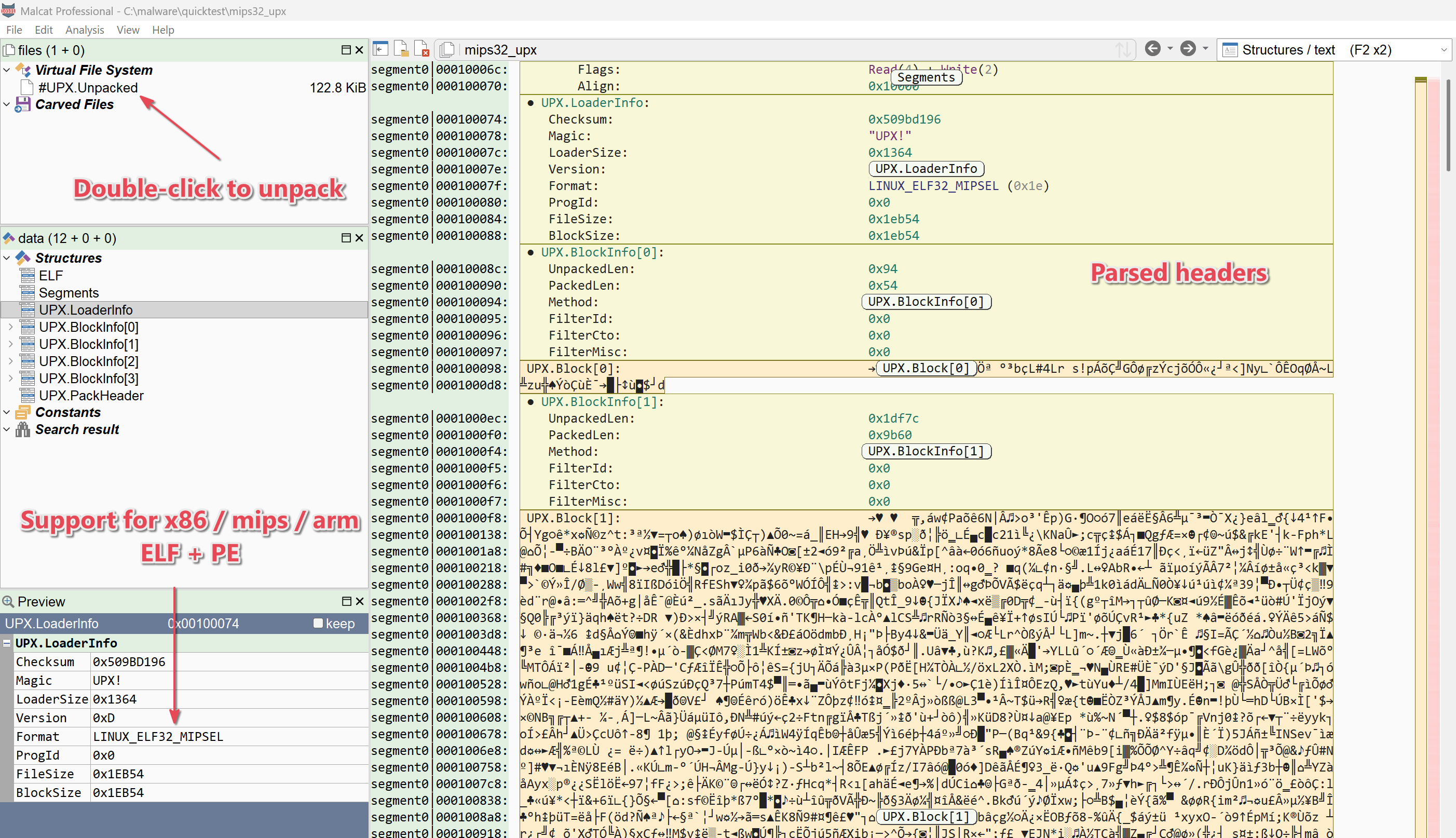Viewport: 1456px width, 838px height.
Task: Collapse the Virtual File System node
Action: coord(7,70)
